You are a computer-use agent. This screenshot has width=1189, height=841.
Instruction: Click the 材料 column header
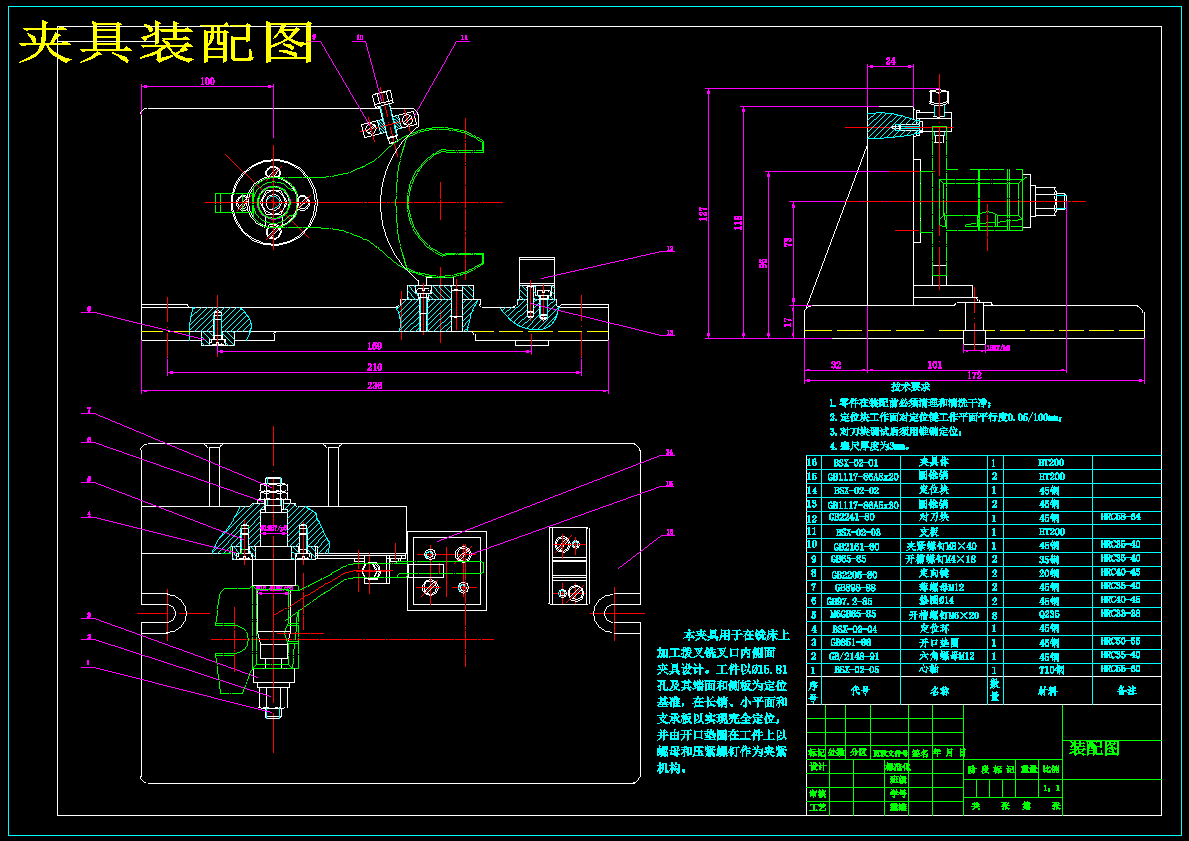pyautogui.click(x=1048, y=691)
